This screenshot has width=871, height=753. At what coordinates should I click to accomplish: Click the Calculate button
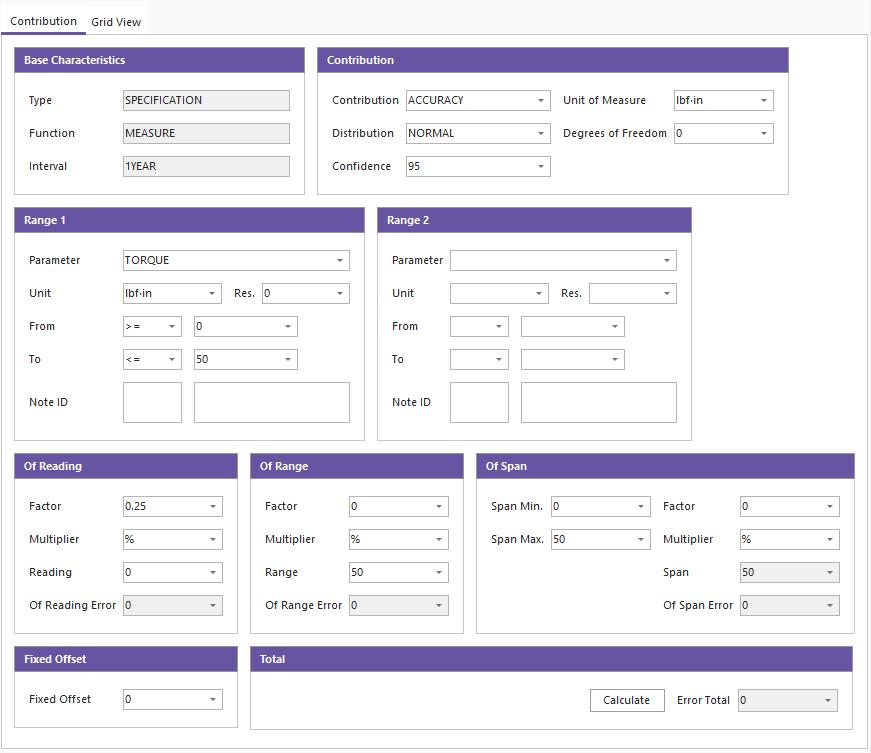click(x=626, y=700)
